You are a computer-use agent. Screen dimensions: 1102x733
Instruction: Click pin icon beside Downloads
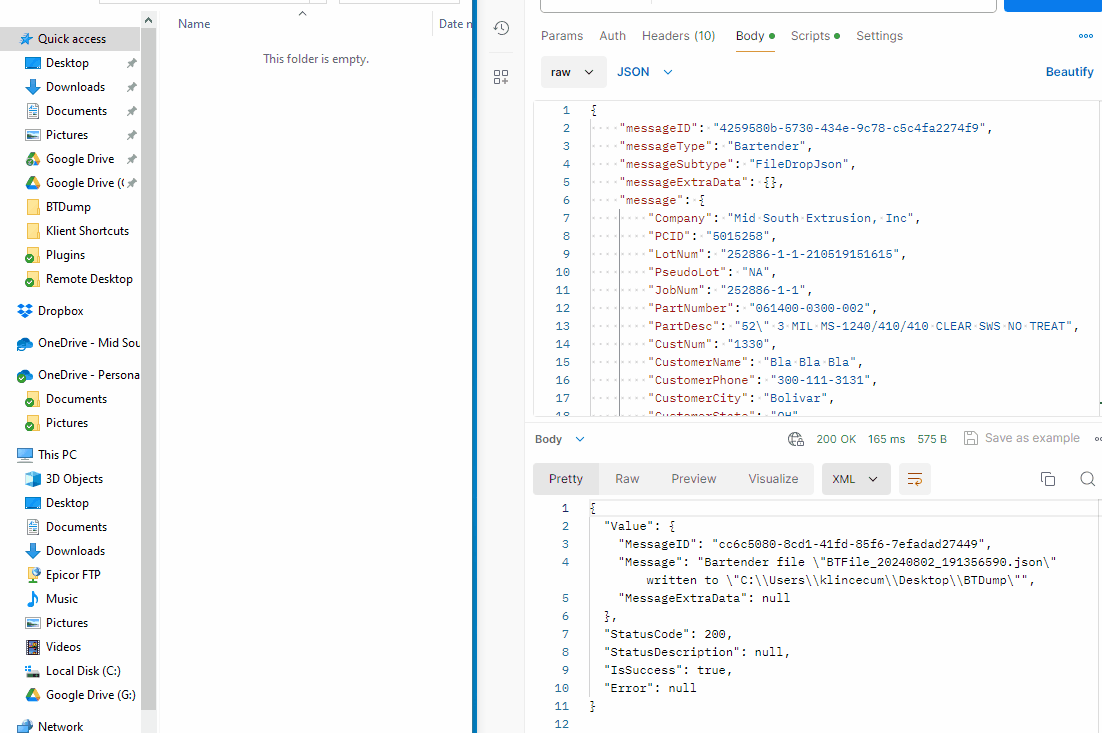pos(131,87)
